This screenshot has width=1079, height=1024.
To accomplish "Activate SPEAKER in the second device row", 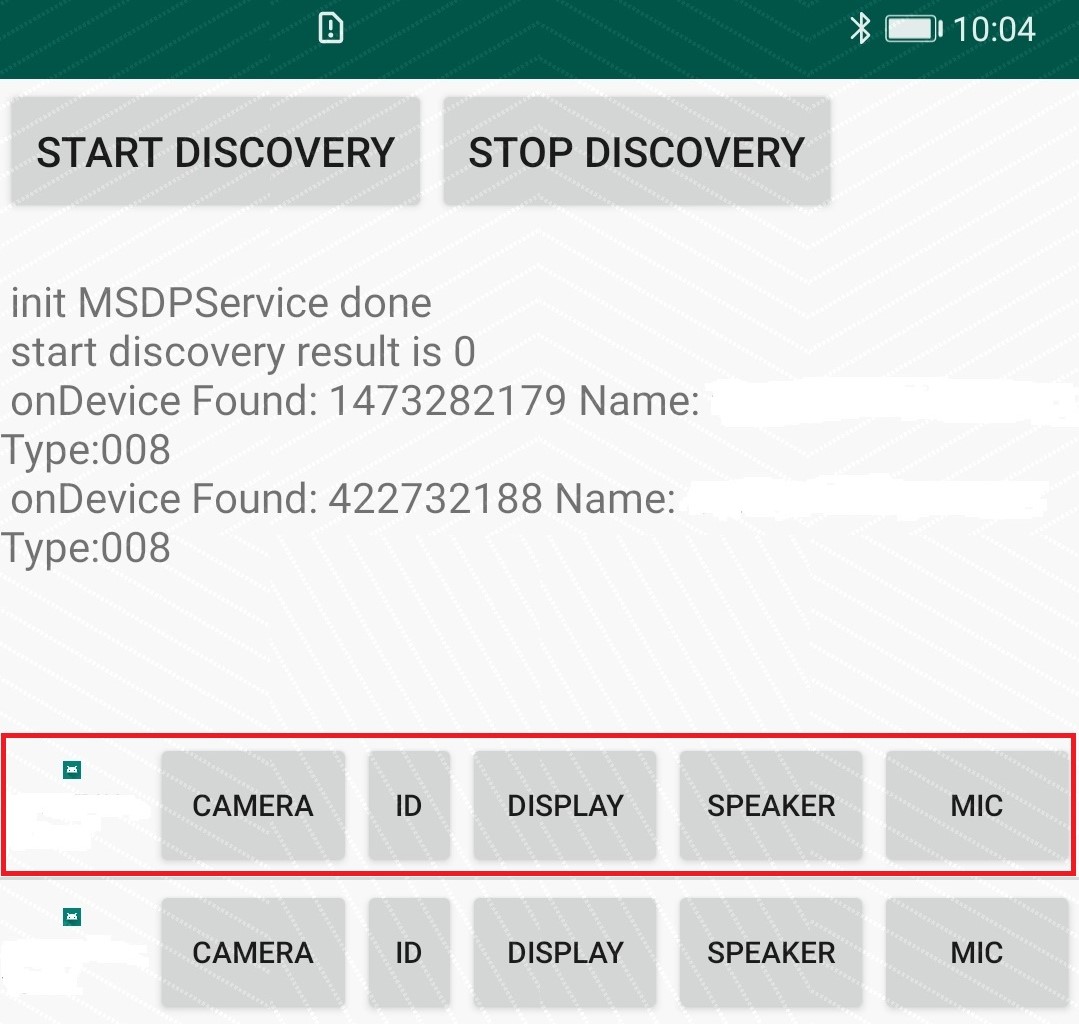I will pyautogui.click(x=771, y=952).
